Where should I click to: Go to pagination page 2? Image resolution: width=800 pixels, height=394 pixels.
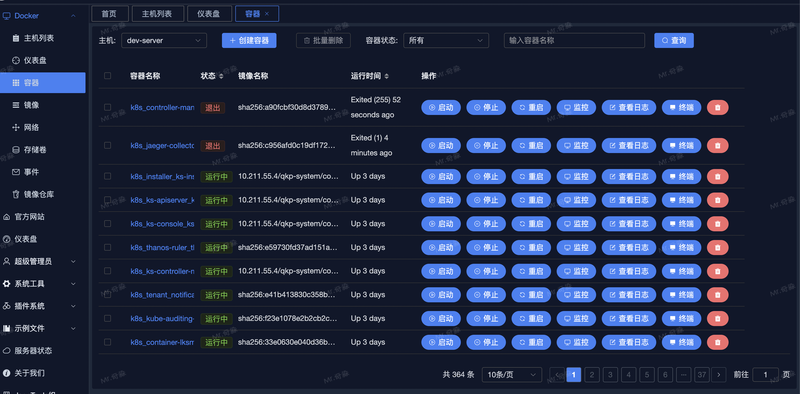591,375
